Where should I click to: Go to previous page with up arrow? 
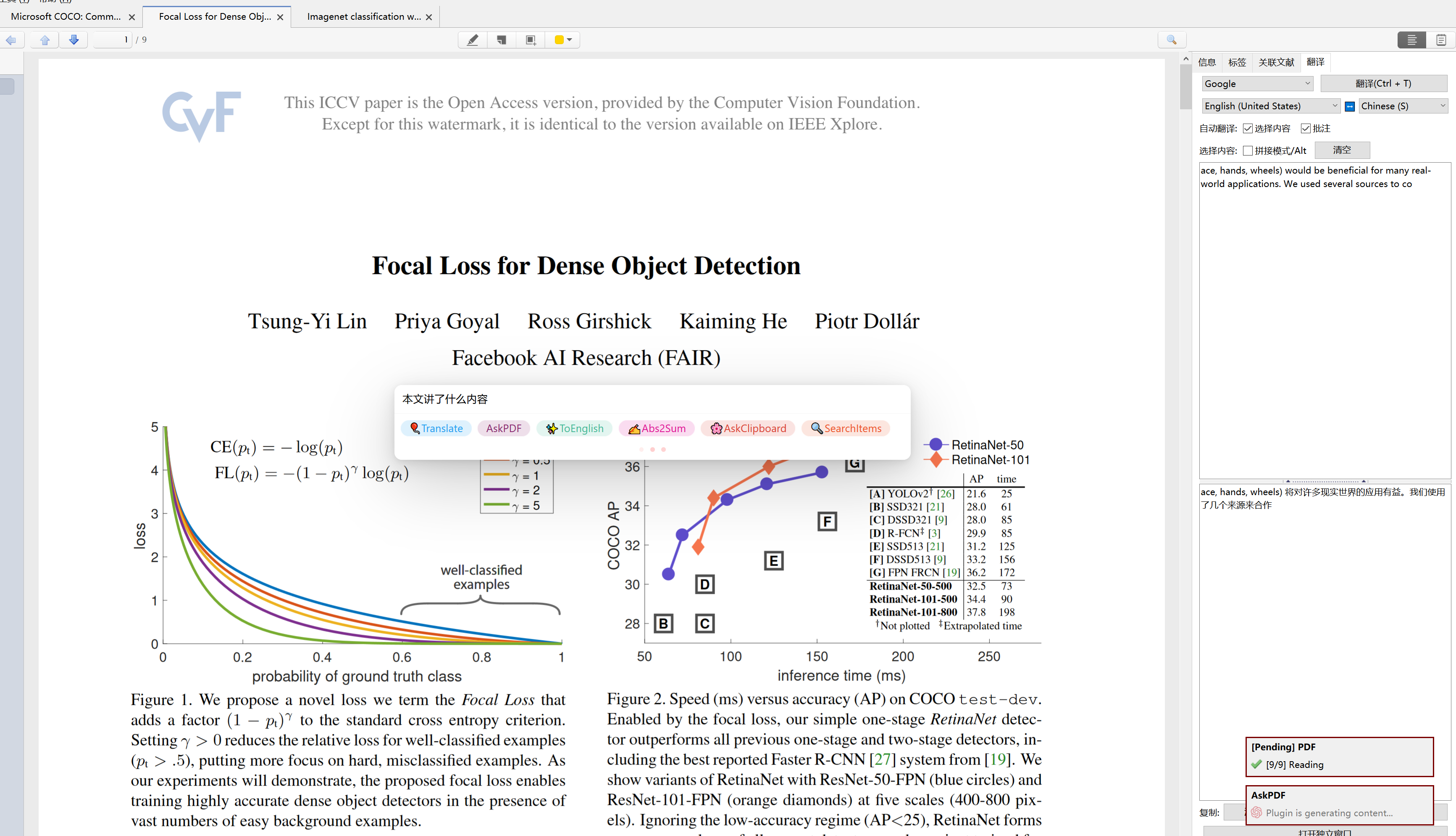(x=45, y=40)
